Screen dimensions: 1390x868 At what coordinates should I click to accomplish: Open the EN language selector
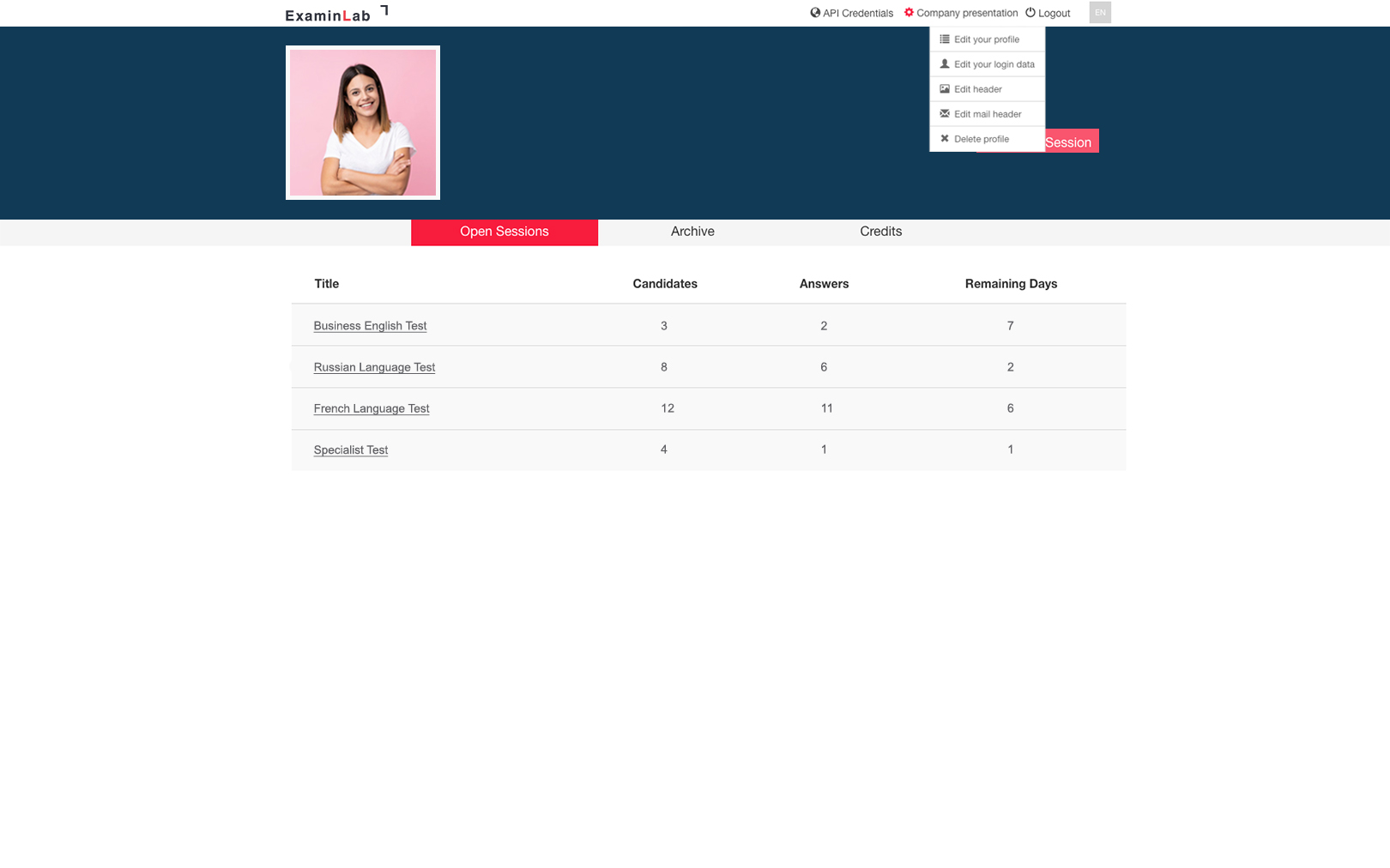(1100, 12)
